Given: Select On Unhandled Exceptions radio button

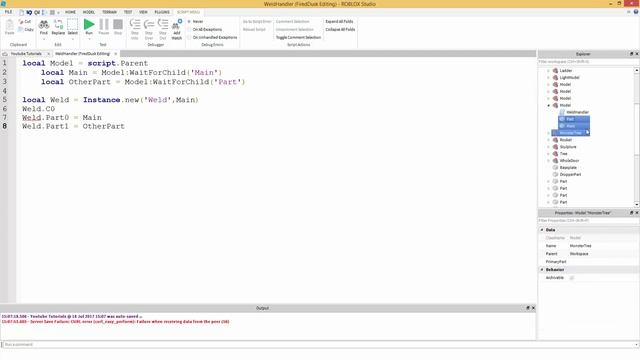Looking at the screenshot, I should tap(189, 37).
